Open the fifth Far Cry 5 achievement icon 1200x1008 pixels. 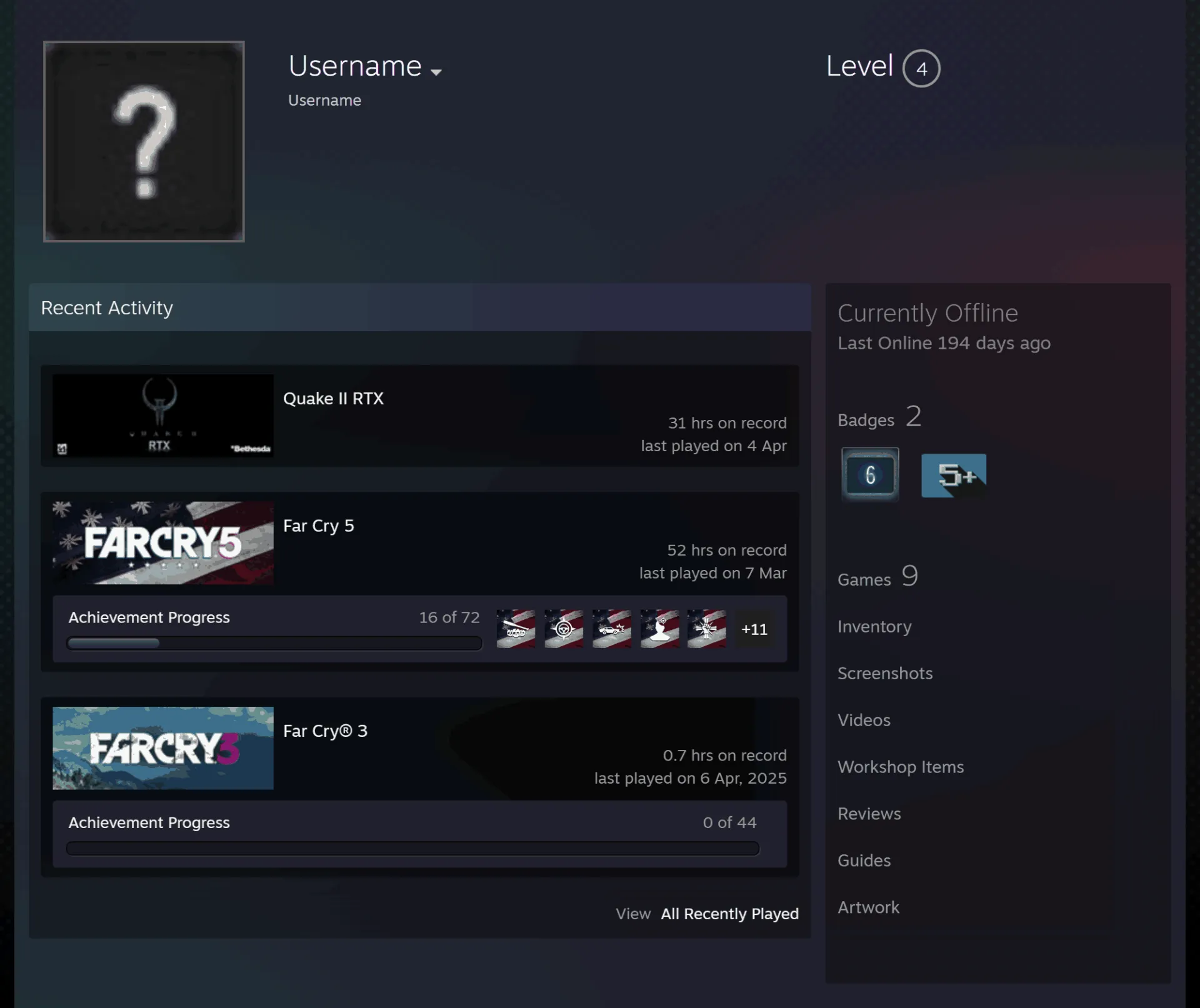tap(707, 629)
